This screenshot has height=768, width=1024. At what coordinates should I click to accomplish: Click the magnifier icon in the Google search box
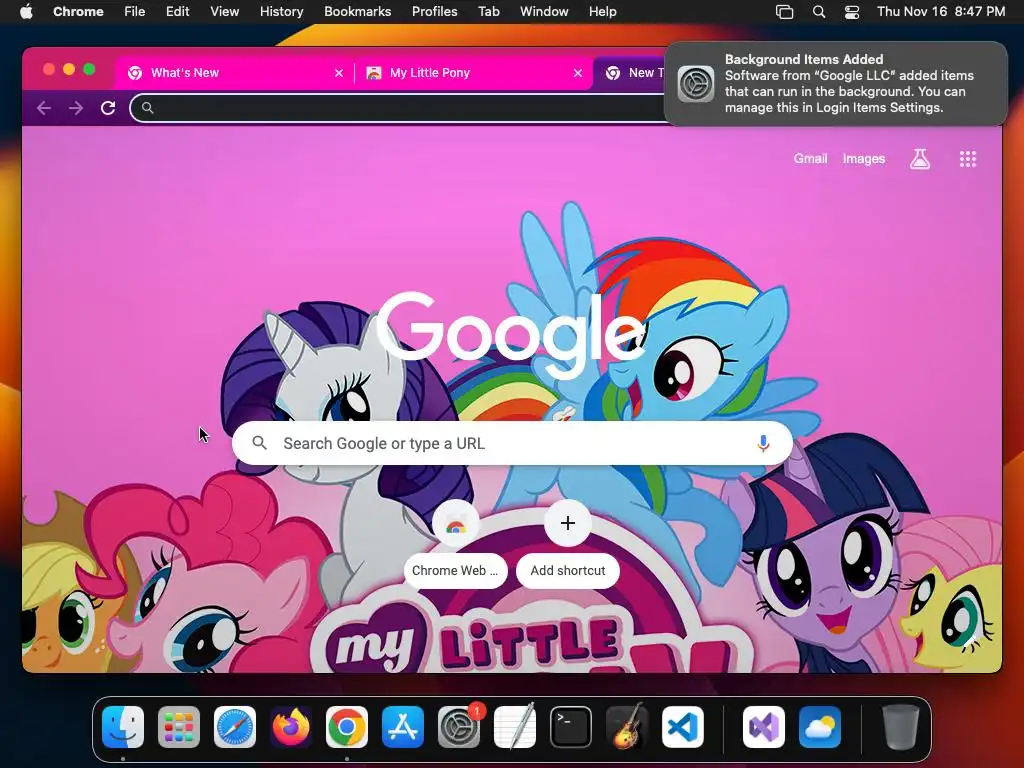(x=259, y=443)
